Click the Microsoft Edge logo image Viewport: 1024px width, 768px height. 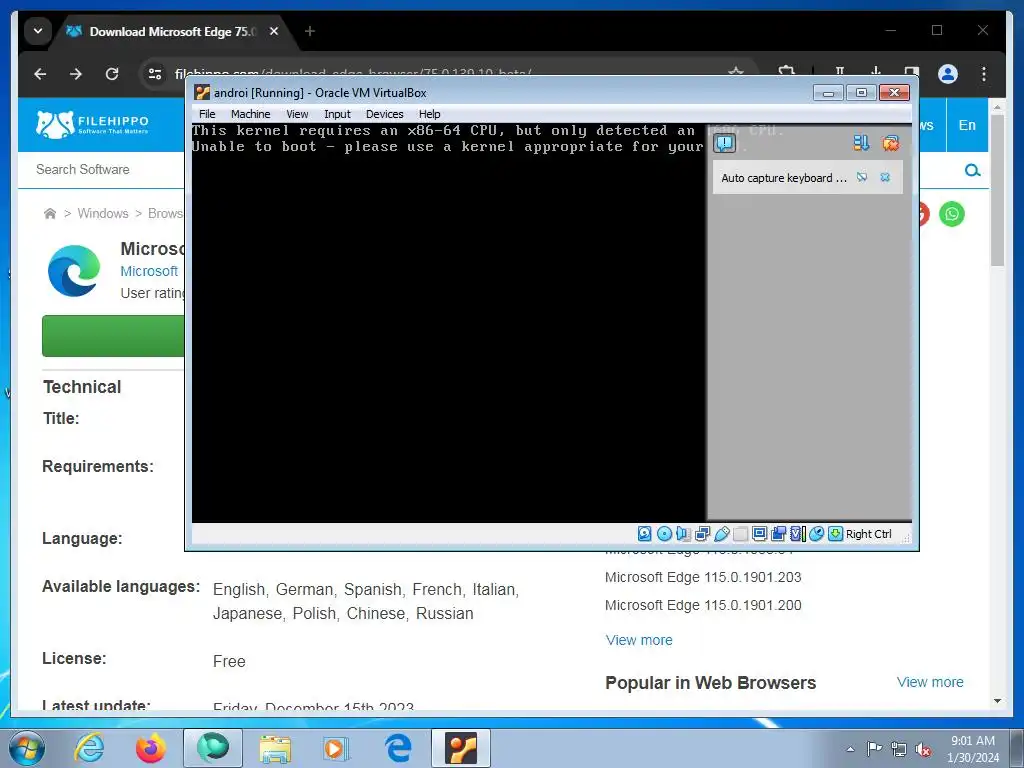[x=74, y=270]
